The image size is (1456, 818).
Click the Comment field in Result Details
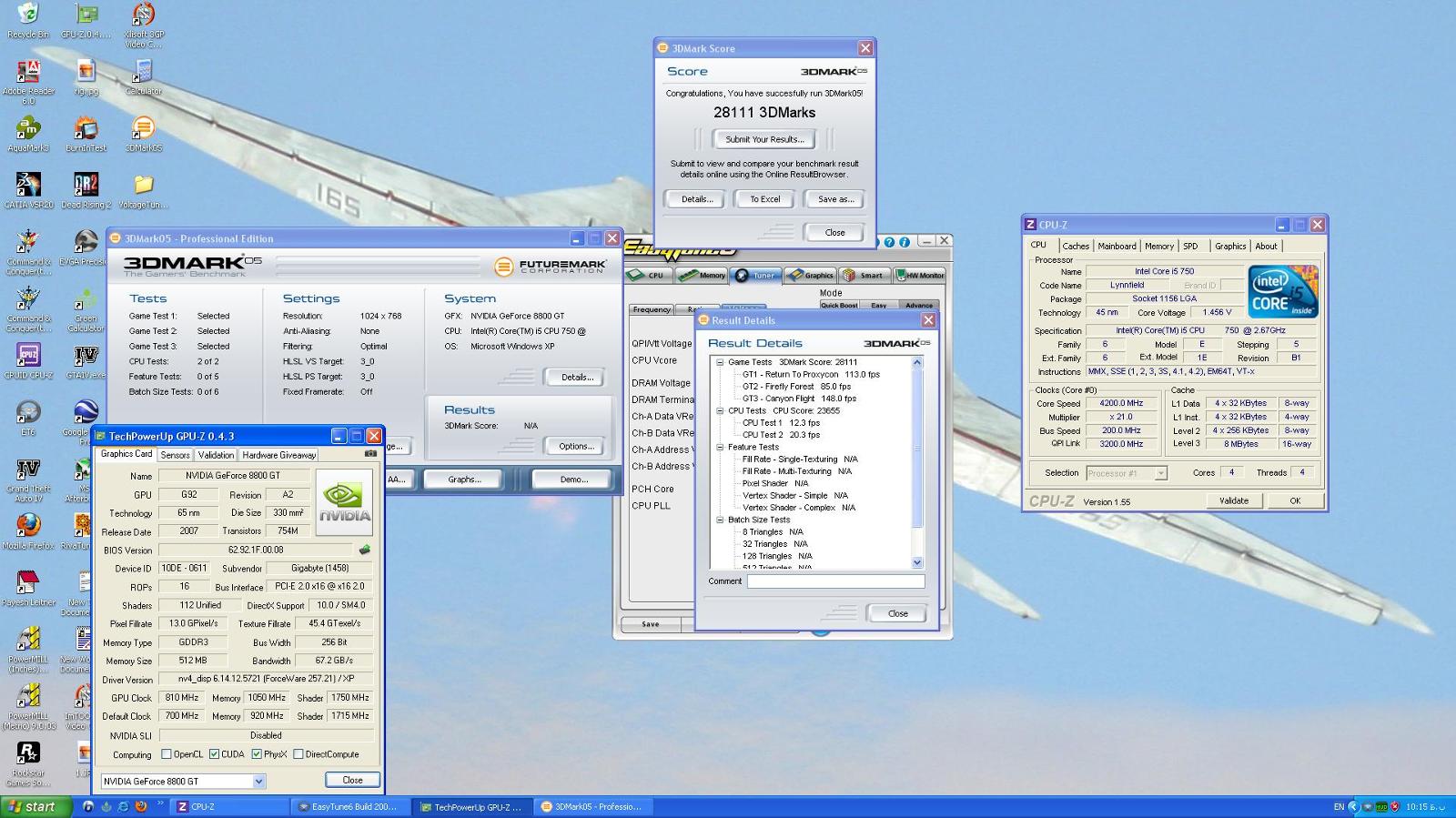coord(835,581)
